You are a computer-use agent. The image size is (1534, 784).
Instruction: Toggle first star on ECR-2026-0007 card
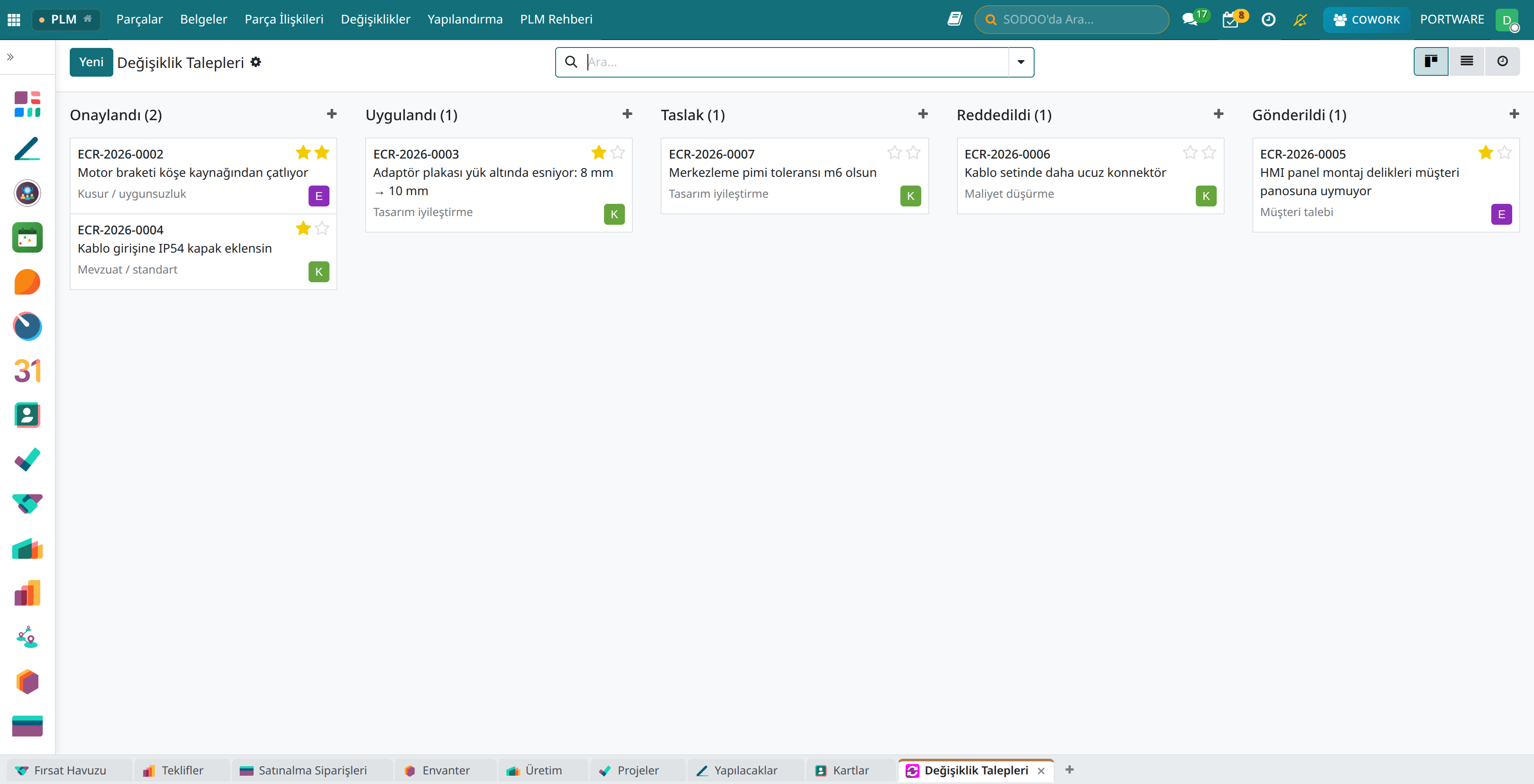(x=894, y=153)
